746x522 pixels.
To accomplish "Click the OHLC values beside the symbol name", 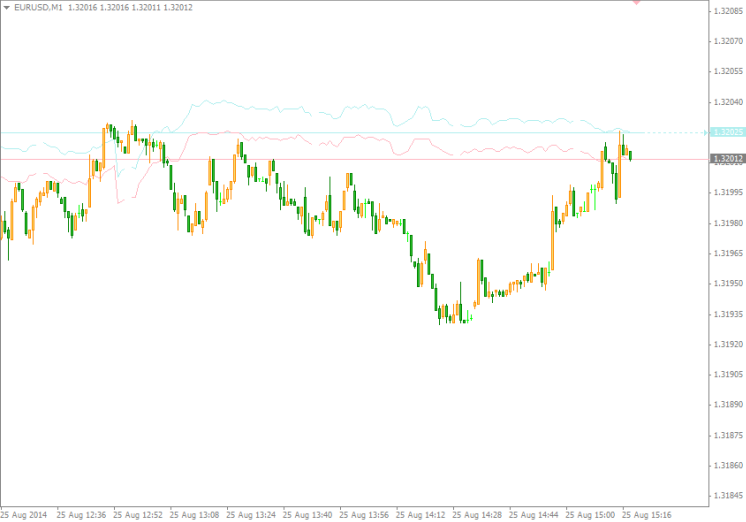I will [x=130, y=7].
